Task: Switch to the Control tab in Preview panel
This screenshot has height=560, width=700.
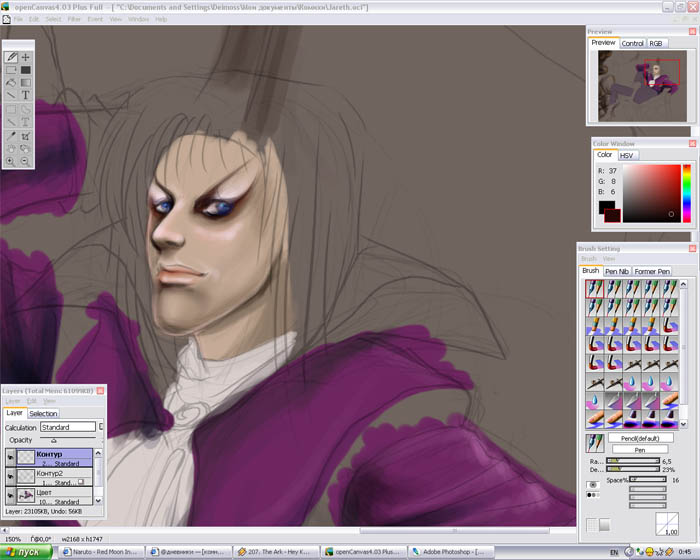Action: pyautogui.click(x=632, y=43)
